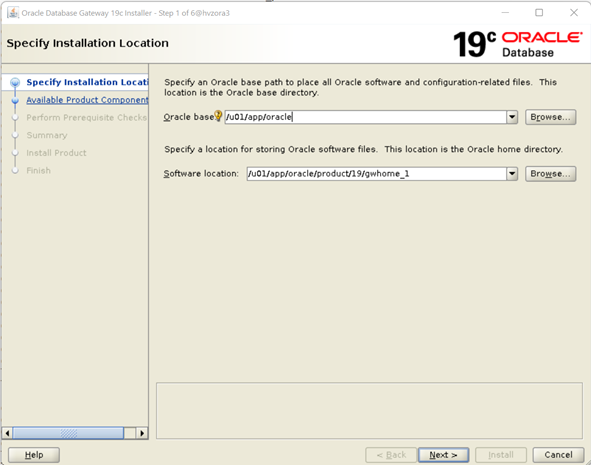Click the Specify Installation Location step bullet
The width and height of the screenshot is (591, 465).
[15, 82]
